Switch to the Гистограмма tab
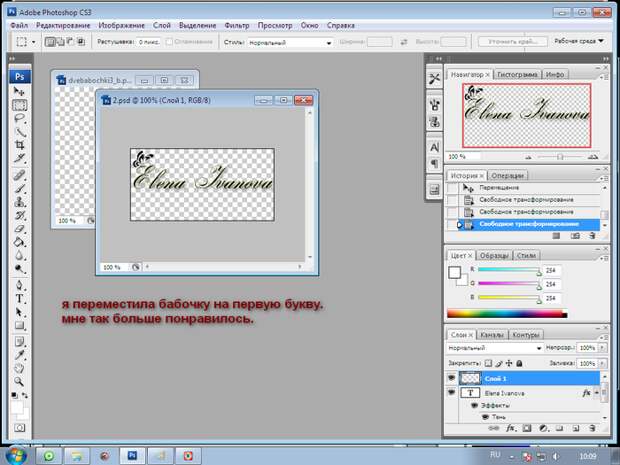 click(x=517, y=74)
